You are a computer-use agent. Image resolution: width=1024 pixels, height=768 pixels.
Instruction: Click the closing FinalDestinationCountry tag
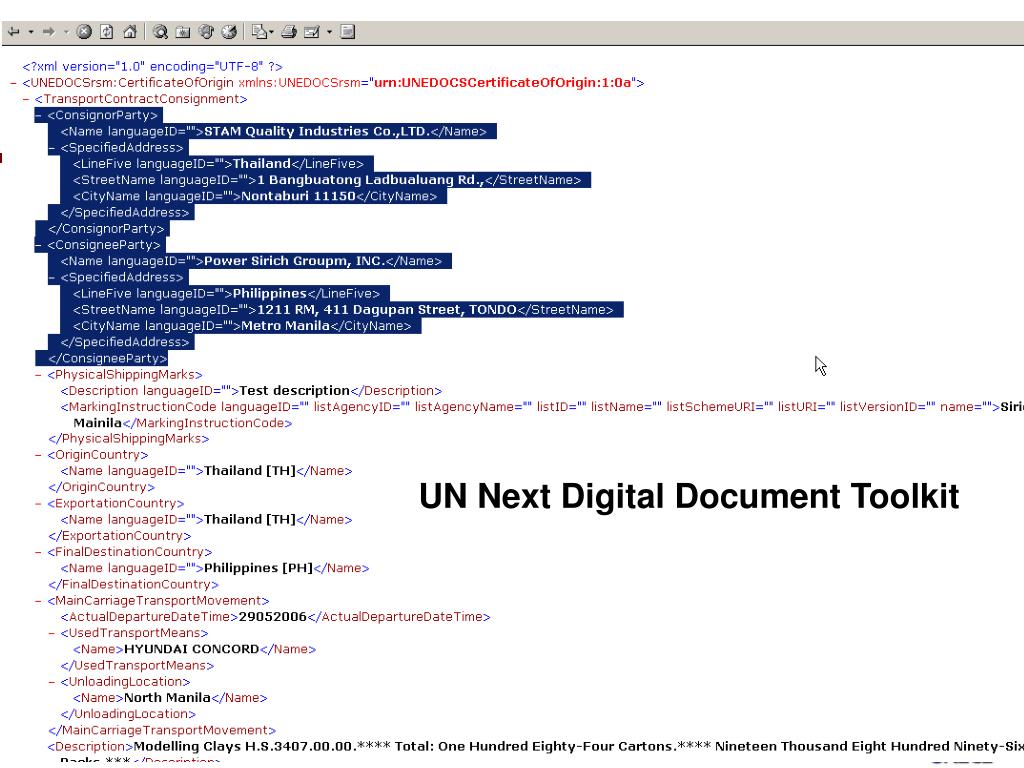point(133,584)
